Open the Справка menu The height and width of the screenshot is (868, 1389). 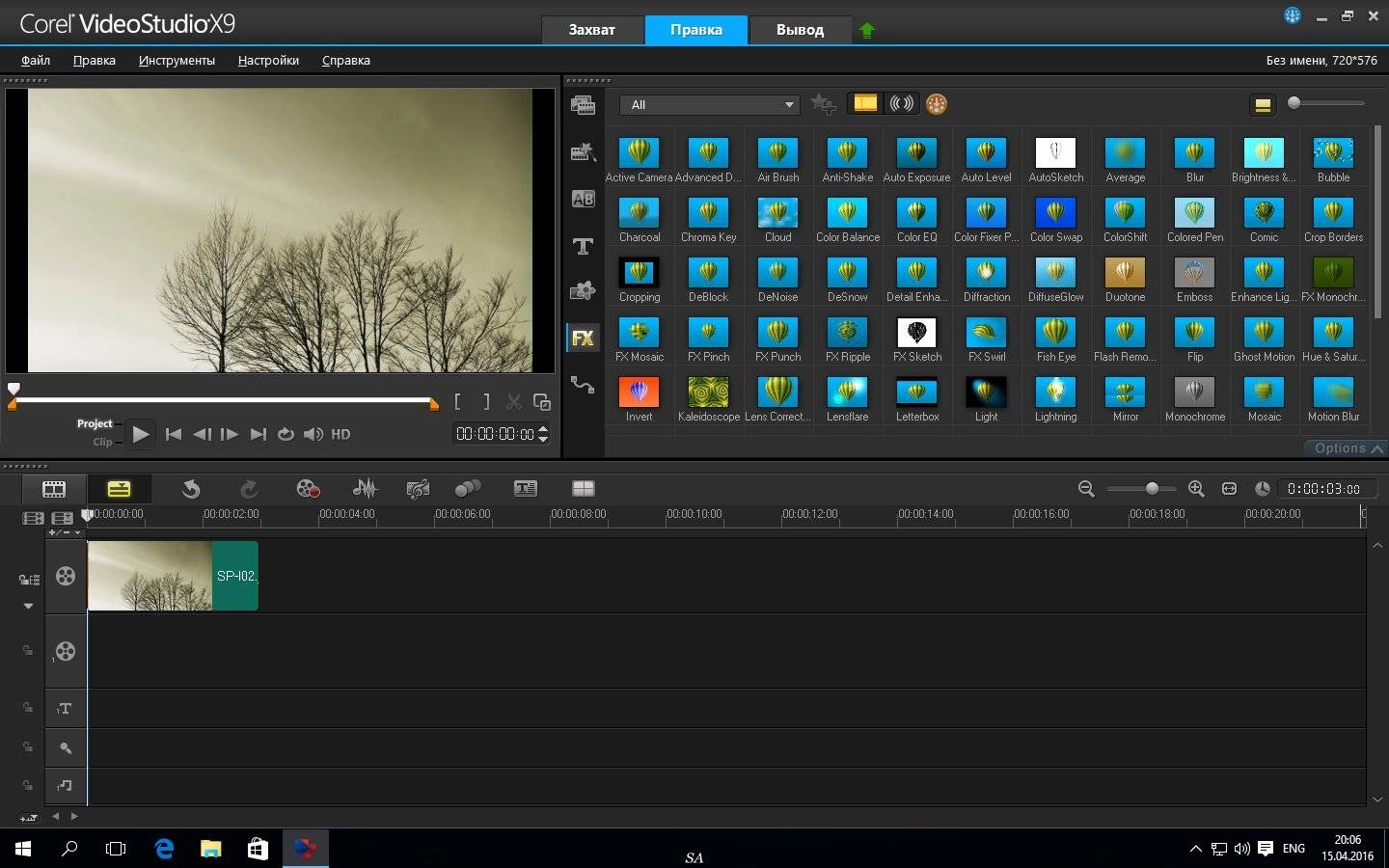coord(345,60)
